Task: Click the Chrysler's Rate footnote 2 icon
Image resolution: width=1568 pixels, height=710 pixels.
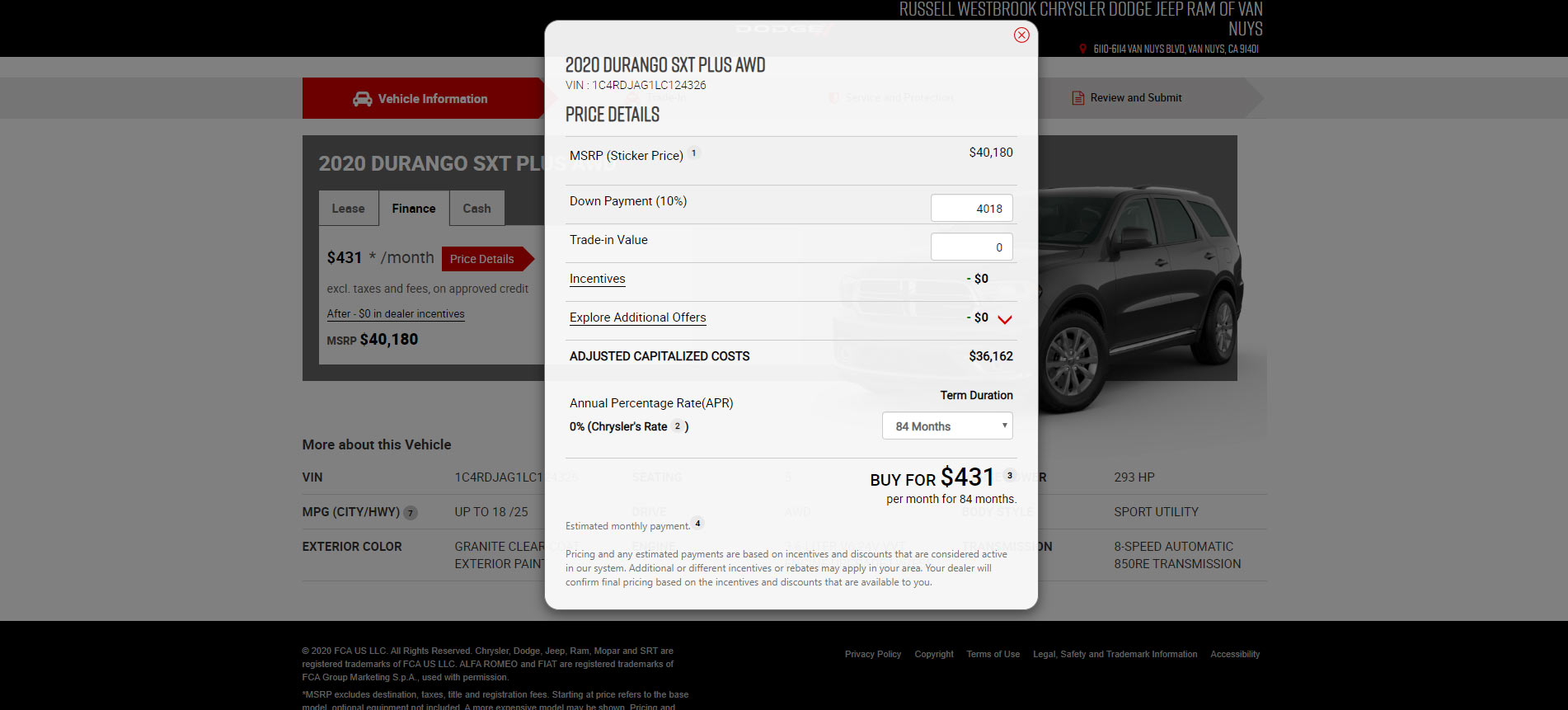Action: tap(678, 426)
